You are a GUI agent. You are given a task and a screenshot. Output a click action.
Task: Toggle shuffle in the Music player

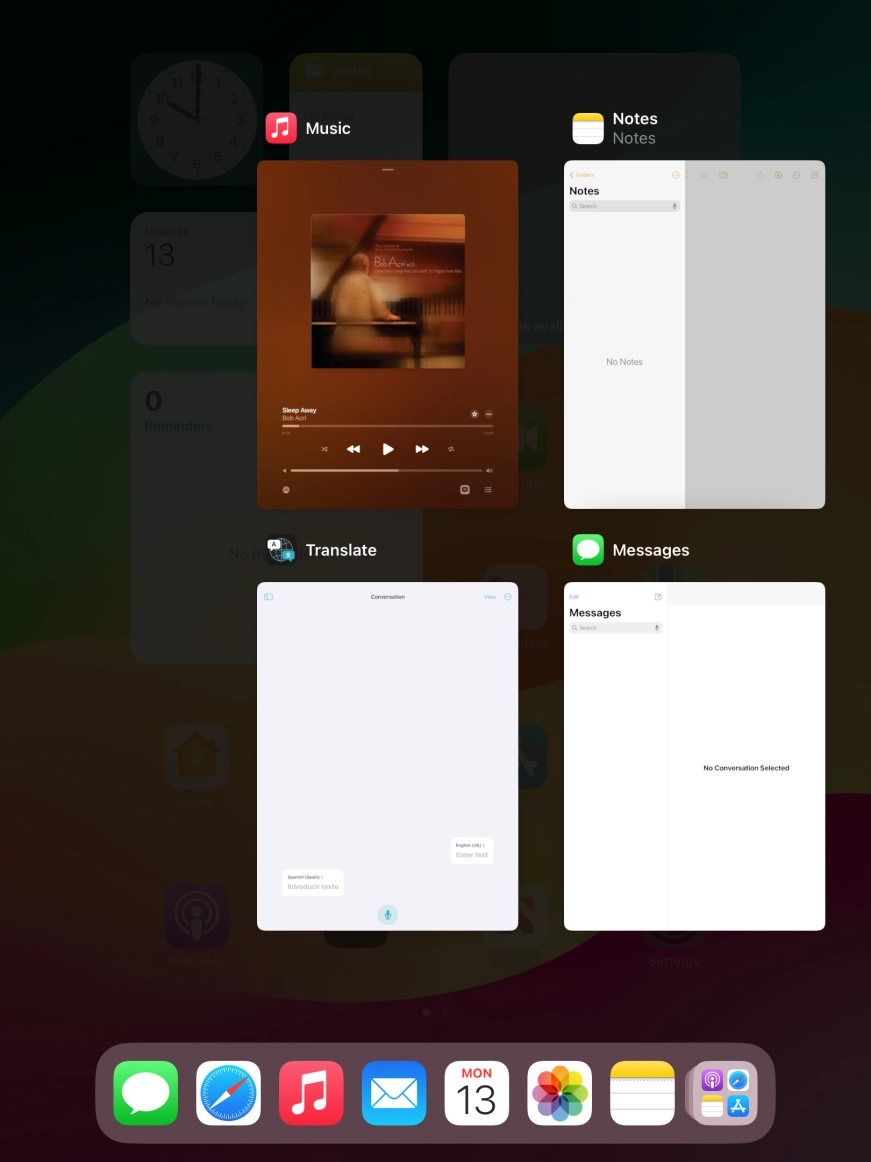[324, 449]
